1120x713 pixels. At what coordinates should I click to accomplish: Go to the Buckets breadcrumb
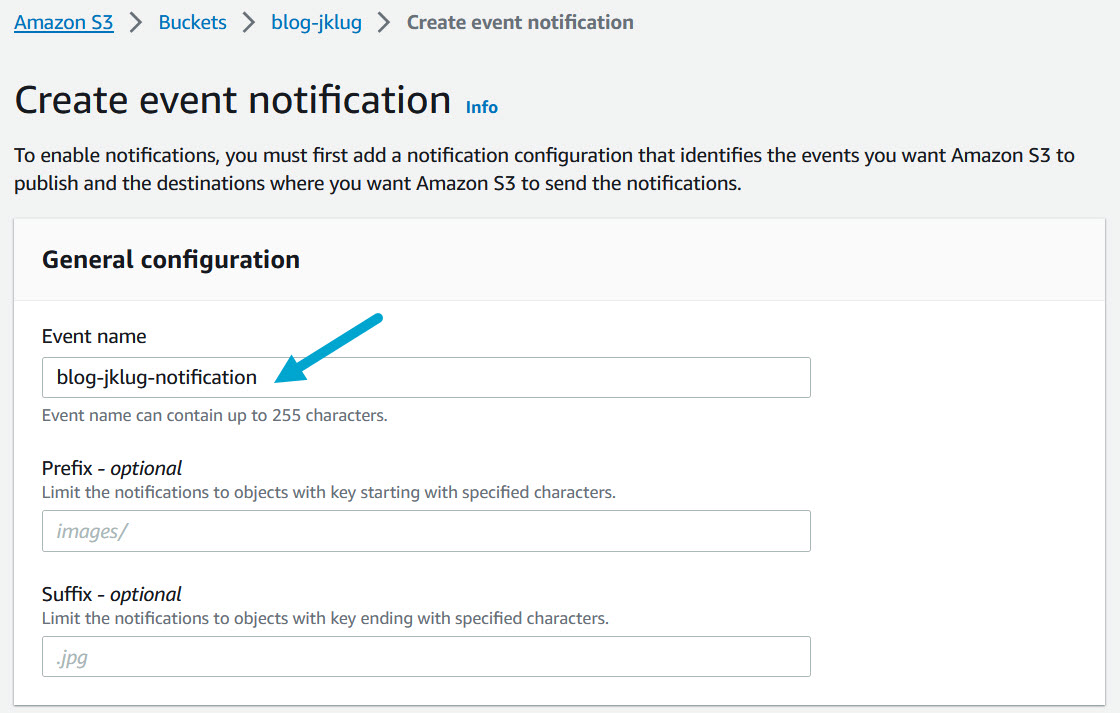coord(192,22)
